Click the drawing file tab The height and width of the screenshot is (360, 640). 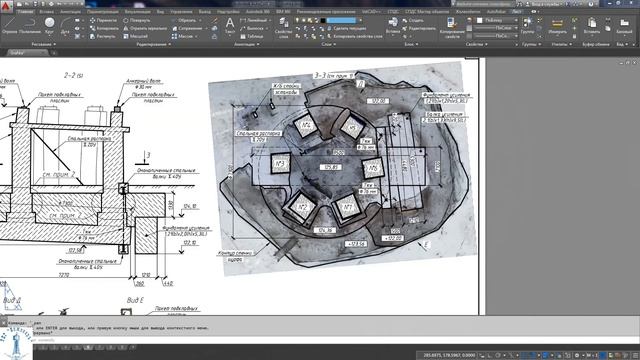(x=27, y=53)
